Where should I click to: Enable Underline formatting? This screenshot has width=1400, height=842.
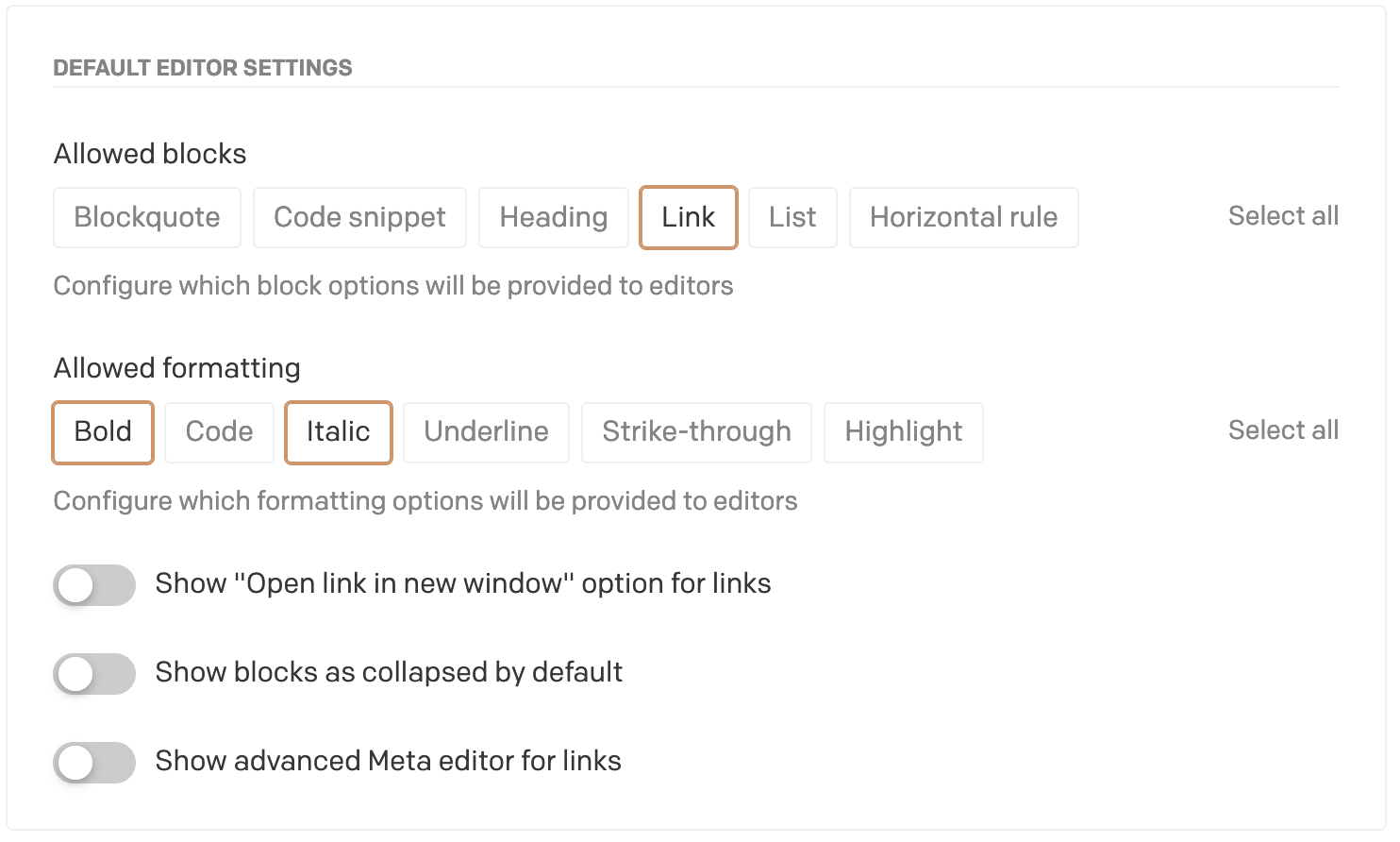tap(486, 432)
